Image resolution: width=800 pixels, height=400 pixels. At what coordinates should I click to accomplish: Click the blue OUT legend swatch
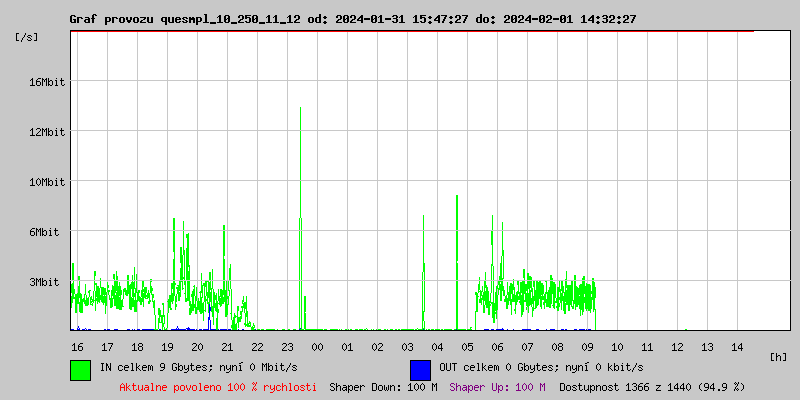pyautogui.click(x=420, y=369)
